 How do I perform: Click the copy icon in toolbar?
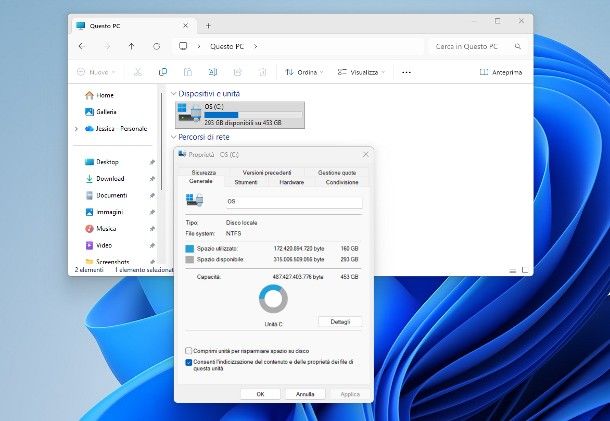(x=163, y=72)
